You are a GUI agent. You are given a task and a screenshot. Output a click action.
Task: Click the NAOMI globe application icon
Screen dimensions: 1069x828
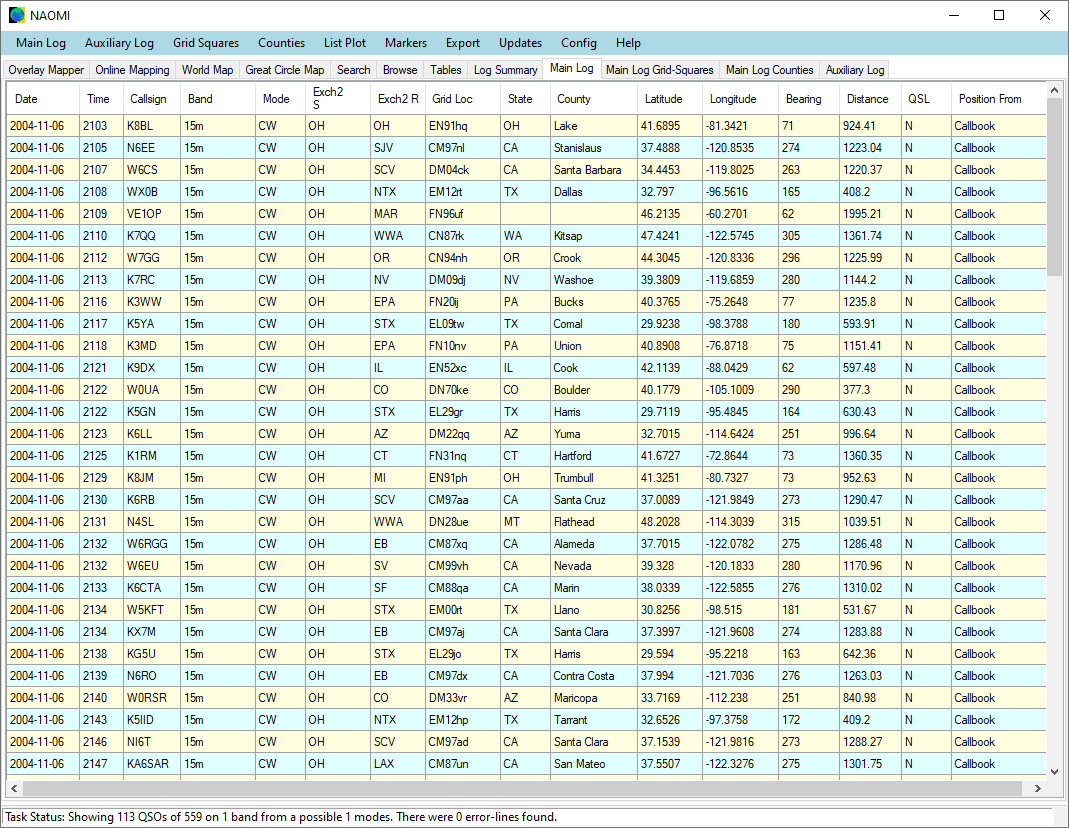(16, 15)
